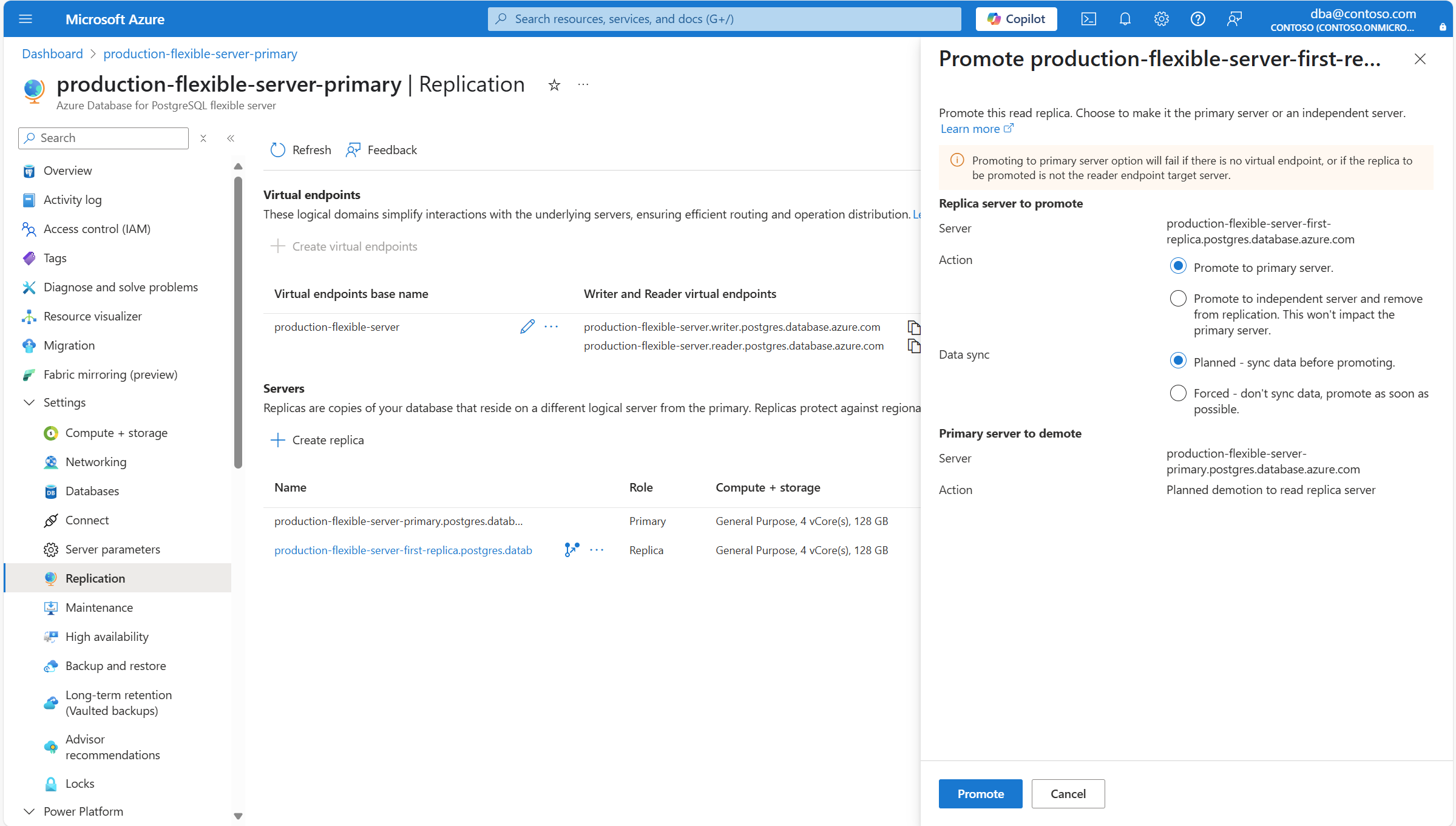Image resolution: width=1456 pixels, height=826 pixels.
Task: Click the sidebar vertical scrollbar
Action: (x=238, y=322)
